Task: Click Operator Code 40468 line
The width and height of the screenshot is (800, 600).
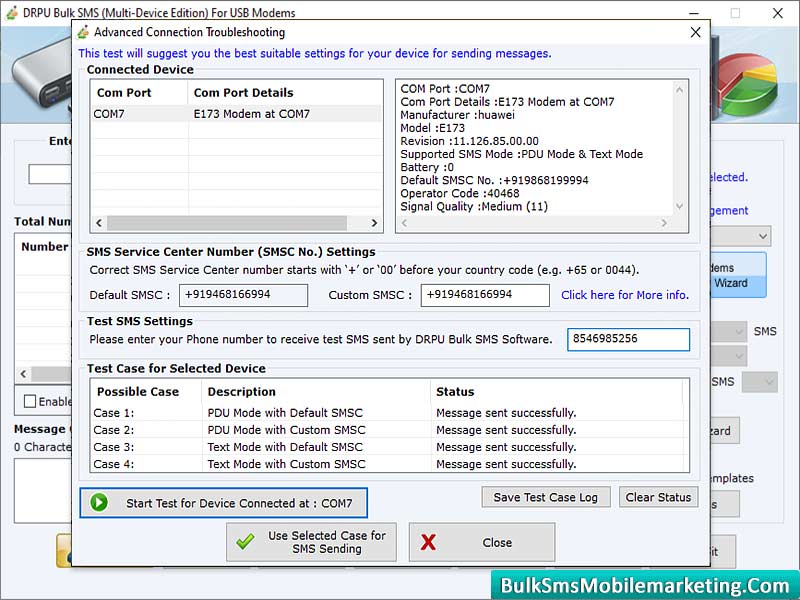Action: (x=460, y=193)
